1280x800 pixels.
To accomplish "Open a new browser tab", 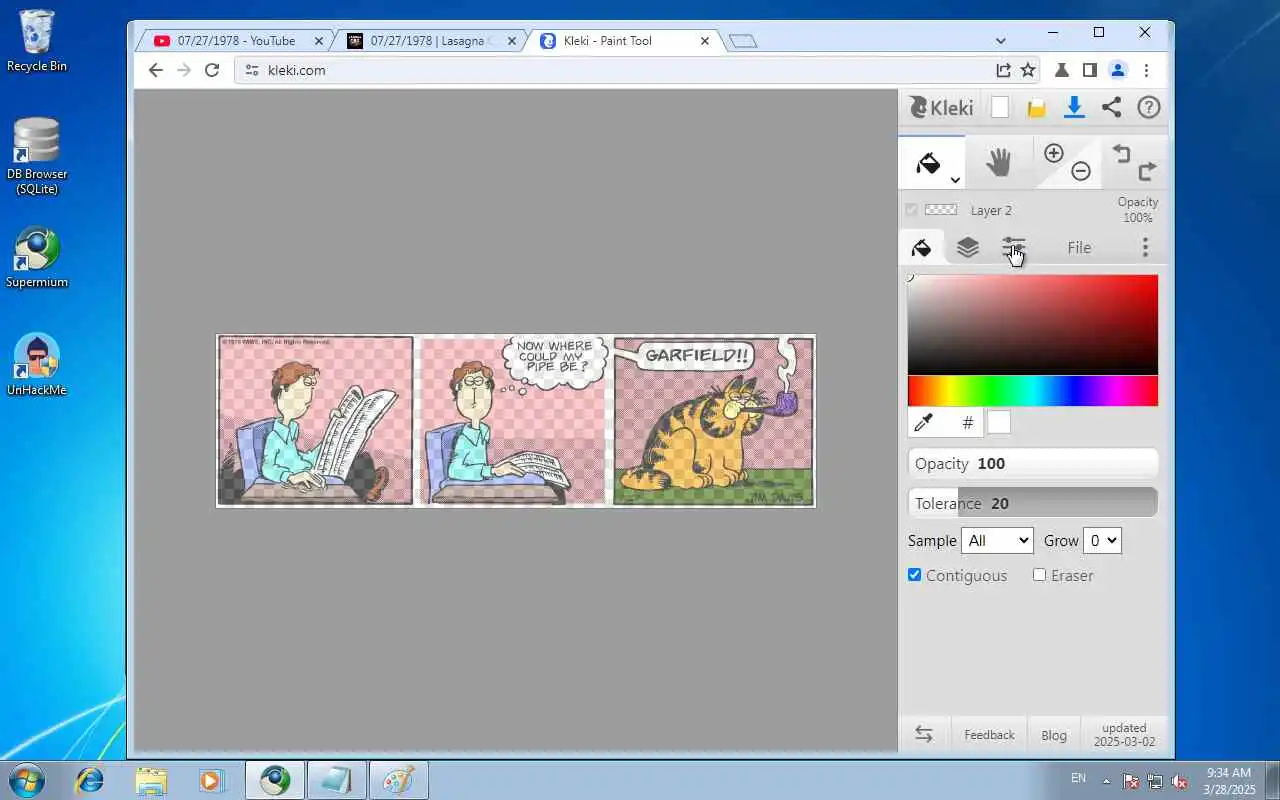I will click(743, 41).
